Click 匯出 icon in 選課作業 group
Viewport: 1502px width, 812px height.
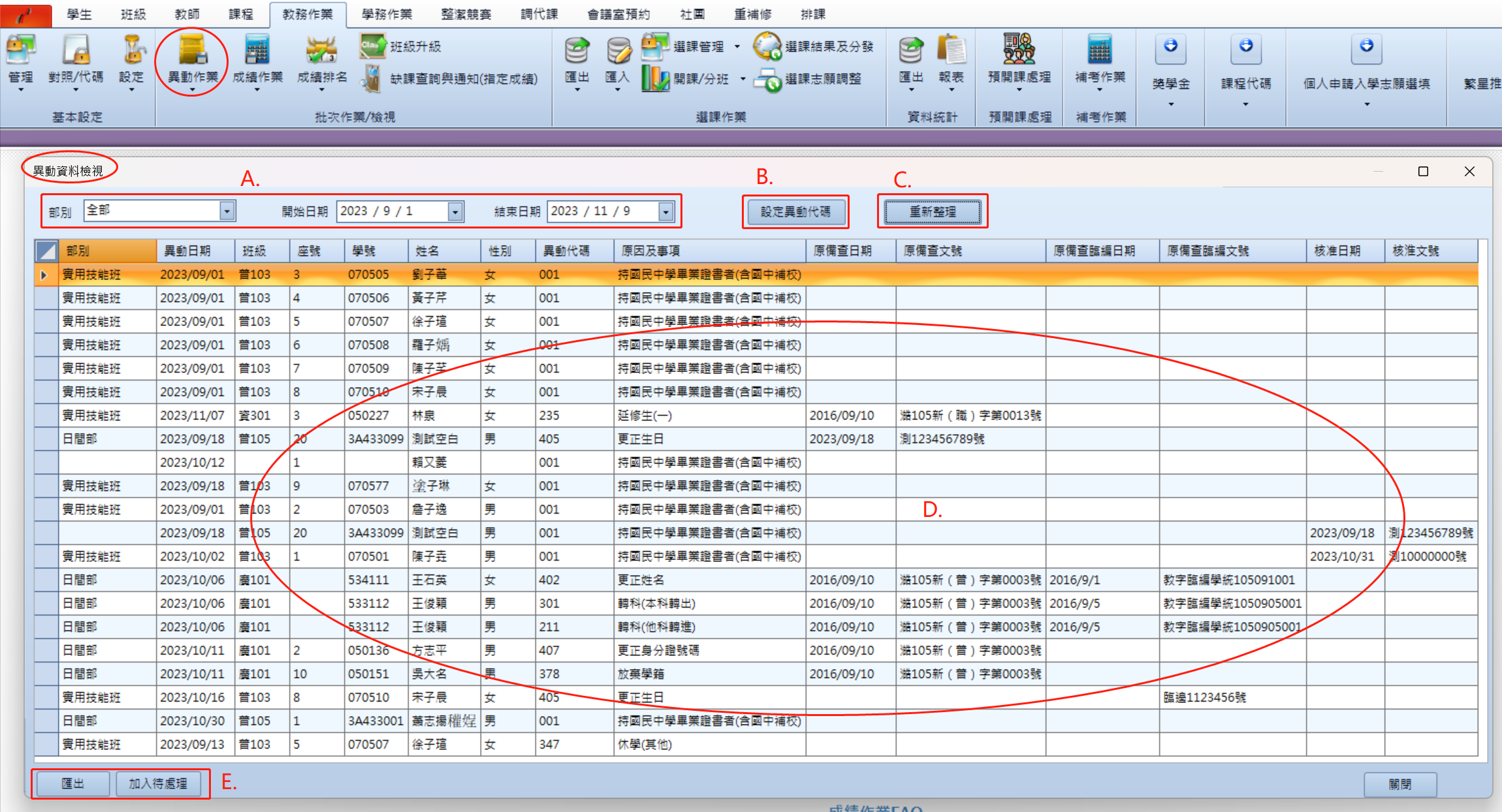click(x=577, y=50)
